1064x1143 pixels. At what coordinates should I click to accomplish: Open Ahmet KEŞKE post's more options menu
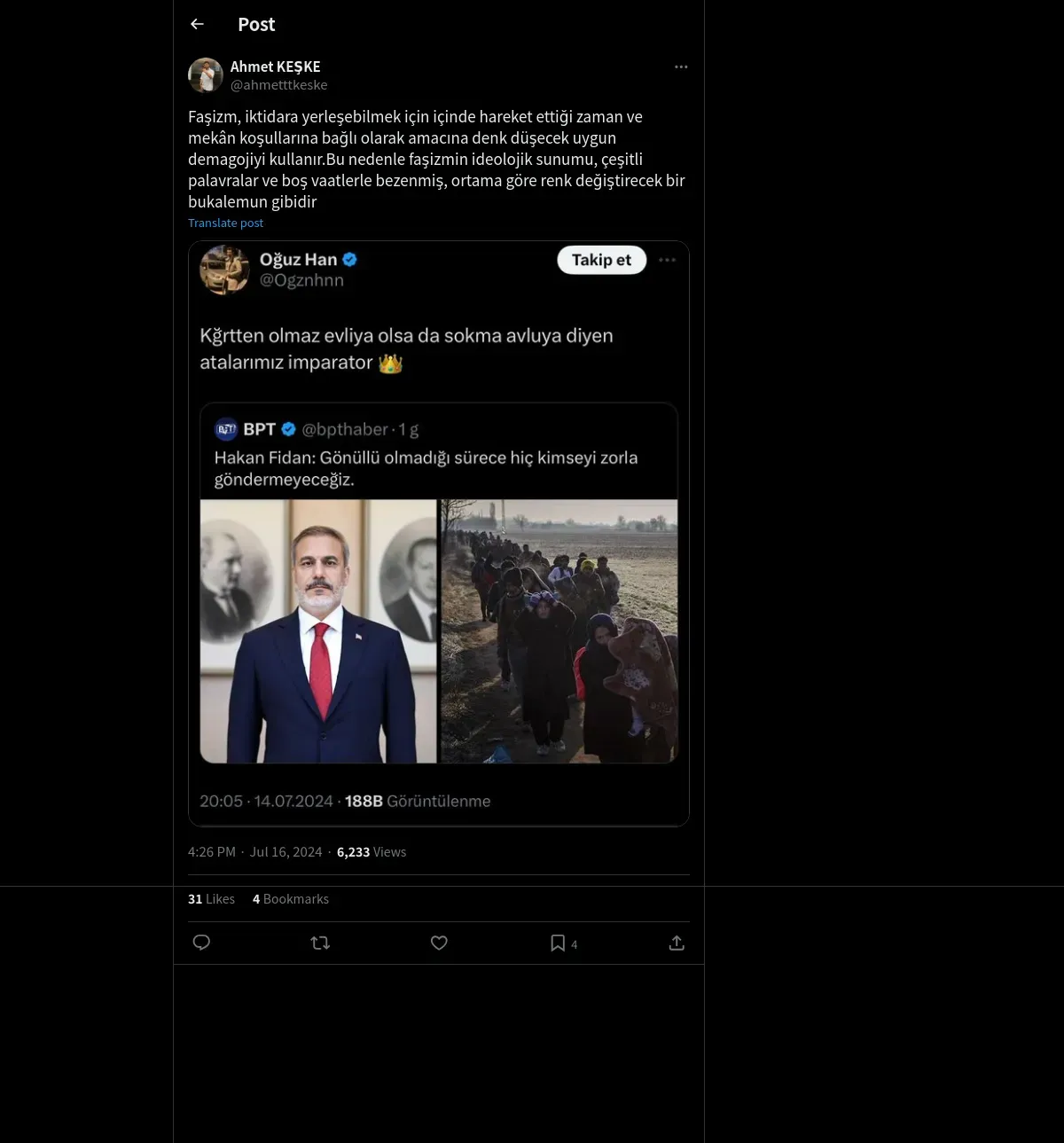pyautogui.click(x=681, y=67)
